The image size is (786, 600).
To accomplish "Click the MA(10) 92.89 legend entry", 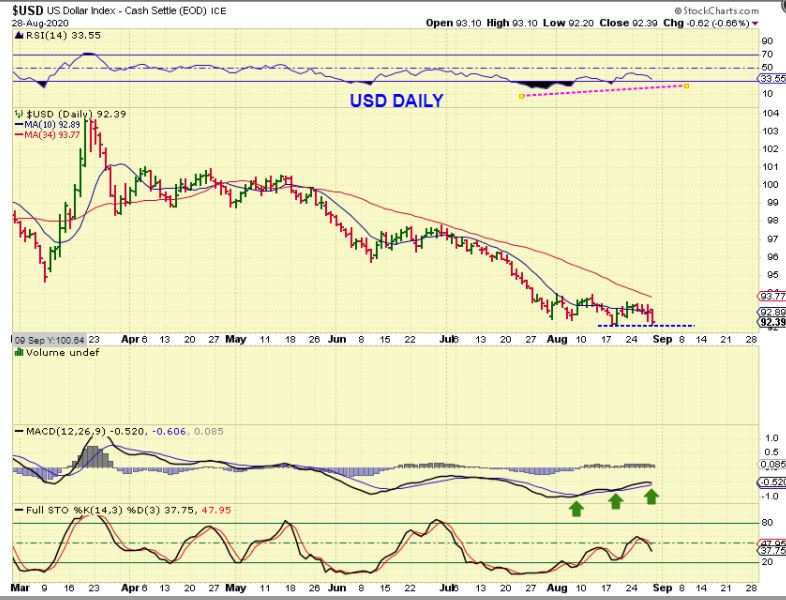I will [48, 124].
